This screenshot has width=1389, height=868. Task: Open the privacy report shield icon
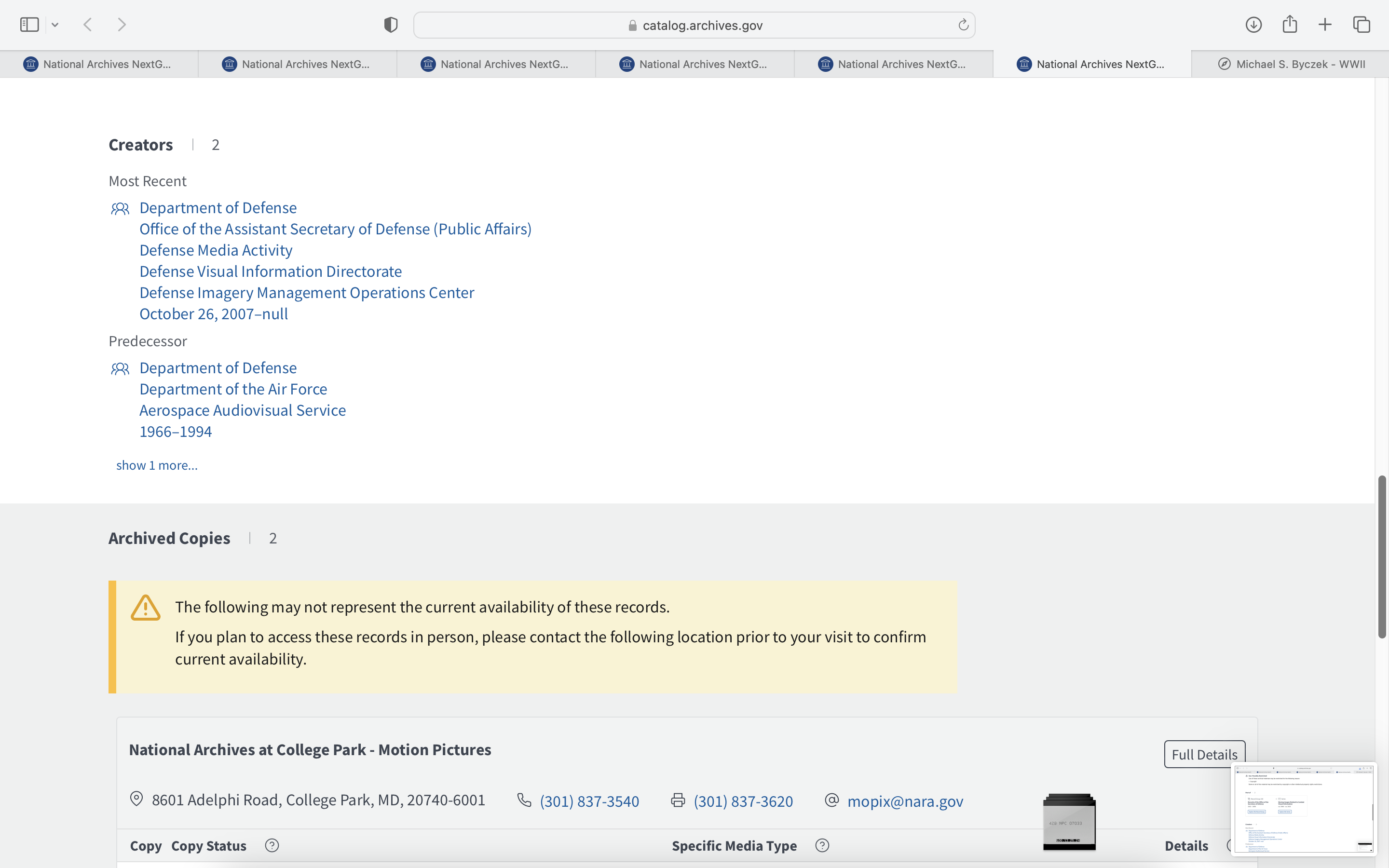pos(391,25)
